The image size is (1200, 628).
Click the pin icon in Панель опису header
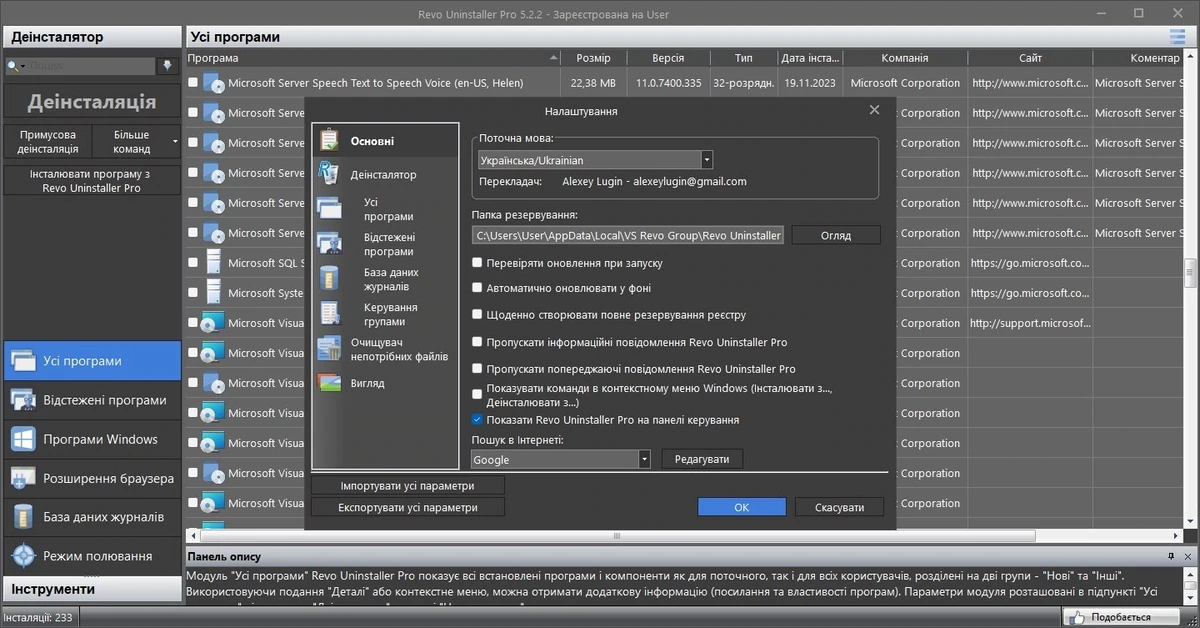click(1170, 556)
